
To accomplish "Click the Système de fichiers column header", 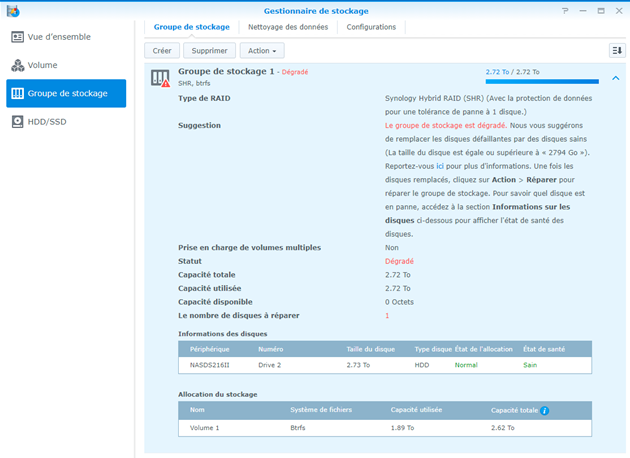I will tap(321, 410).
